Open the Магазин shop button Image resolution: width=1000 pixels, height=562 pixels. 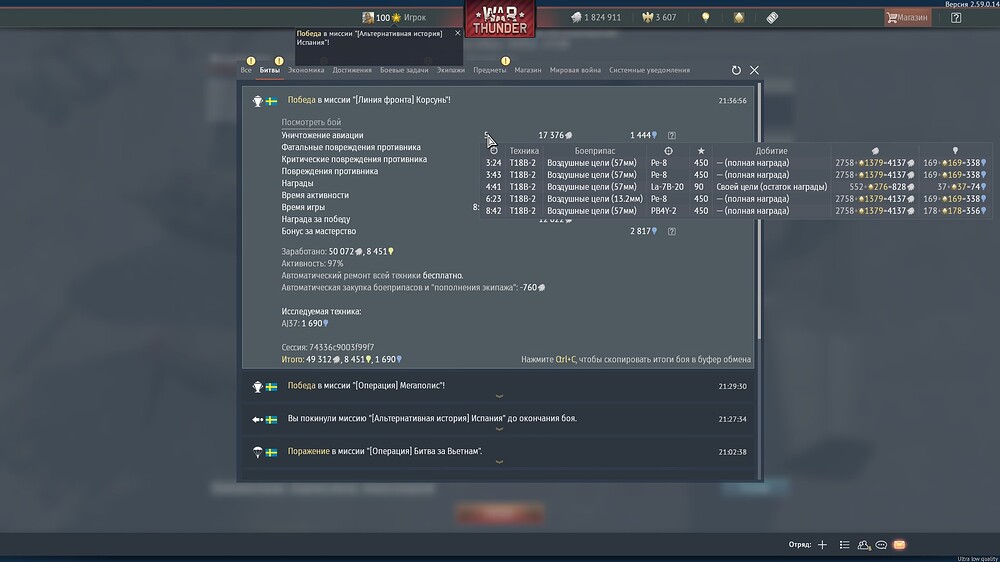(x=907, y=17)
